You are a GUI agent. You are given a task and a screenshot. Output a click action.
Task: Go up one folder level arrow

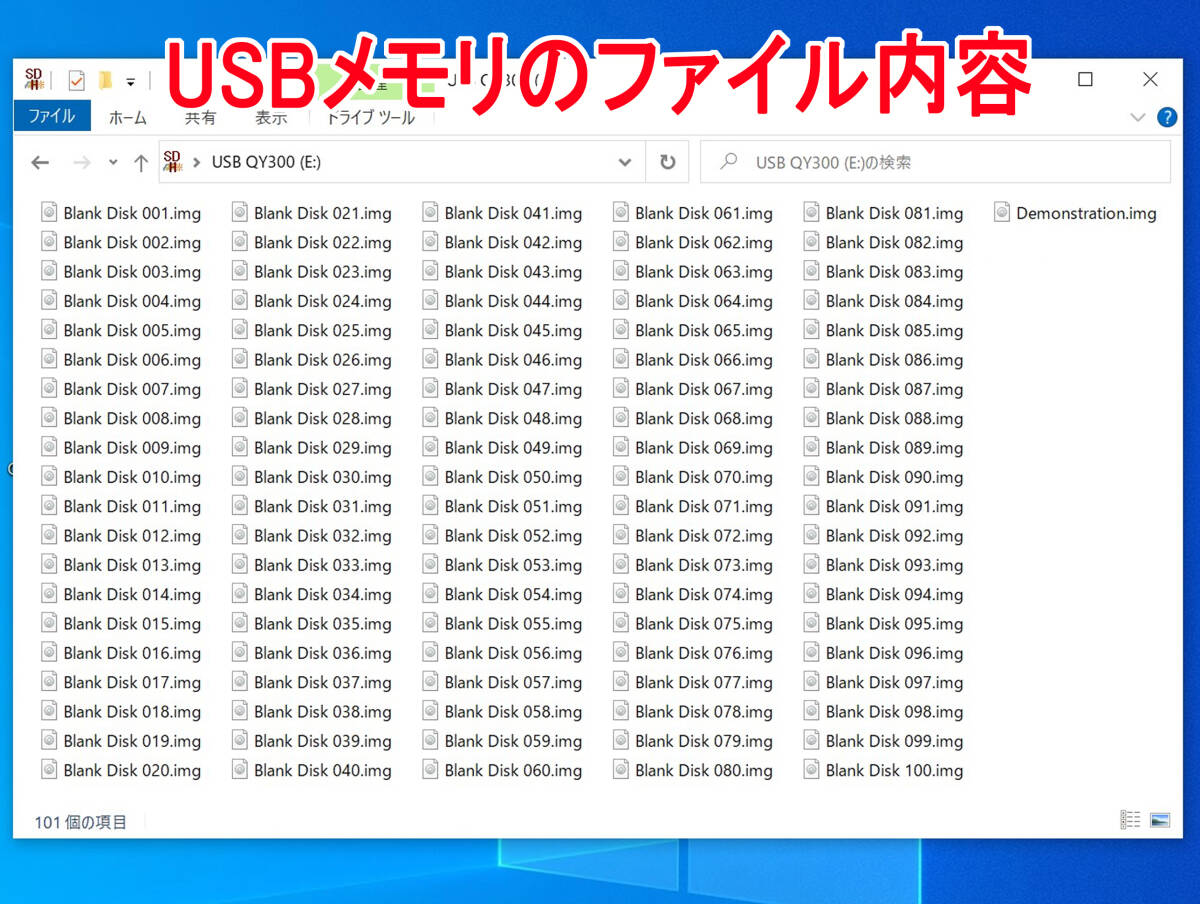141,162
